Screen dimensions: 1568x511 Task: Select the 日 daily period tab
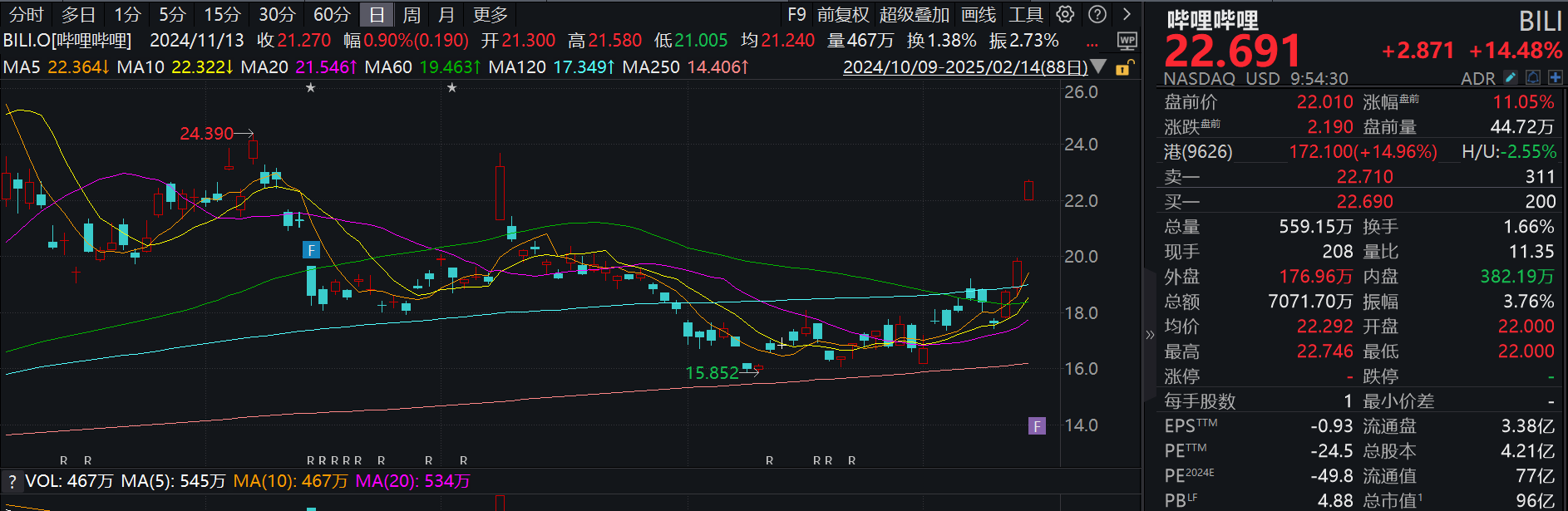pos(377,14)
